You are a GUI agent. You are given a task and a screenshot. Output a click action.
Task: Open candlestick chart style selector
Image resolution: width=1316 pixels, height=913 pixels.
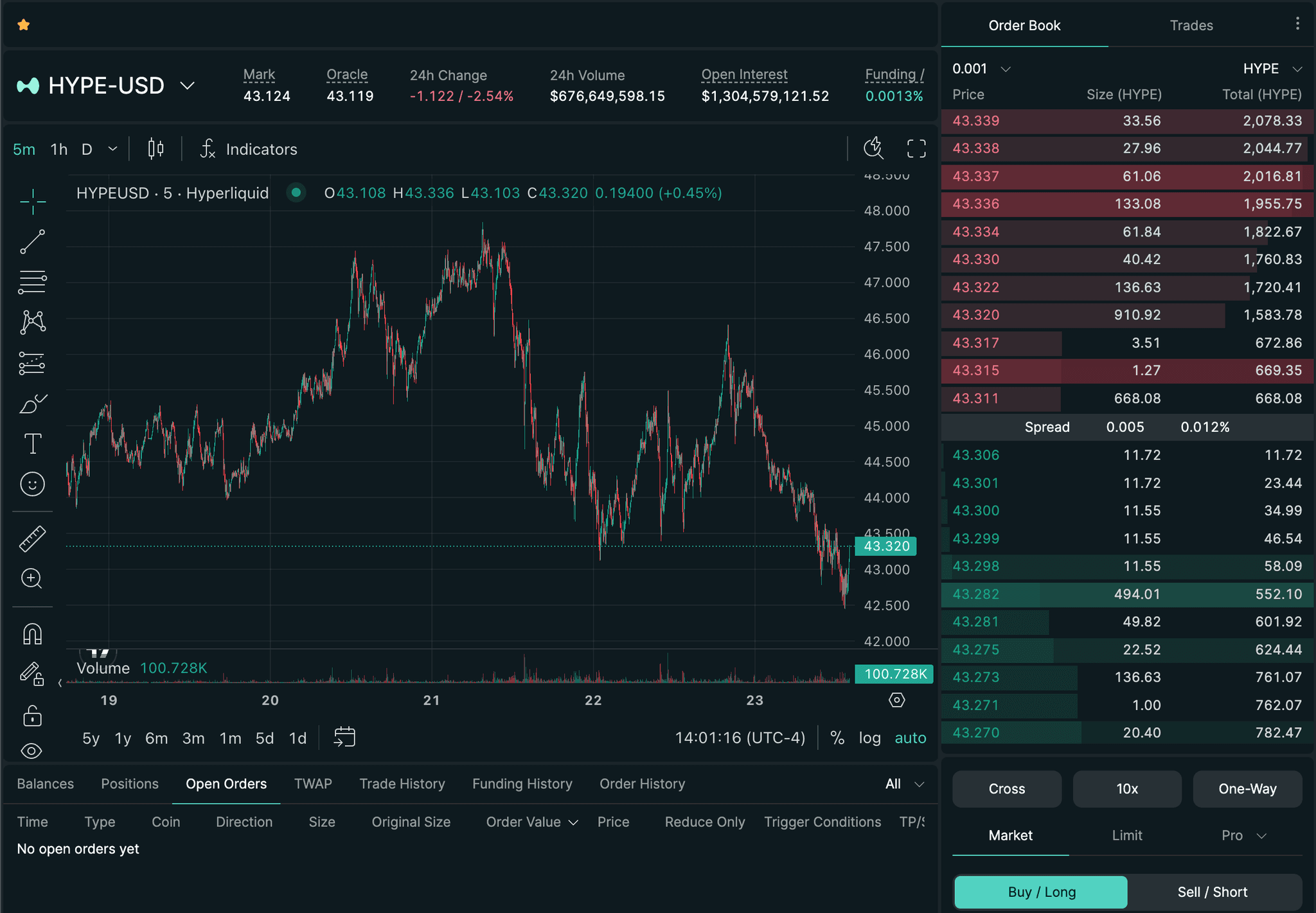(x=156, y=149)
